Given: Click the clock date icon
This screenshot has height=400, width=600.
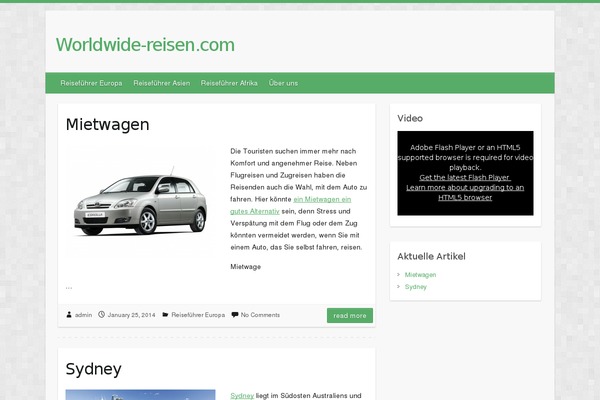Looking at the screenshot, I should pyautogui.click(x=101, y=315).
